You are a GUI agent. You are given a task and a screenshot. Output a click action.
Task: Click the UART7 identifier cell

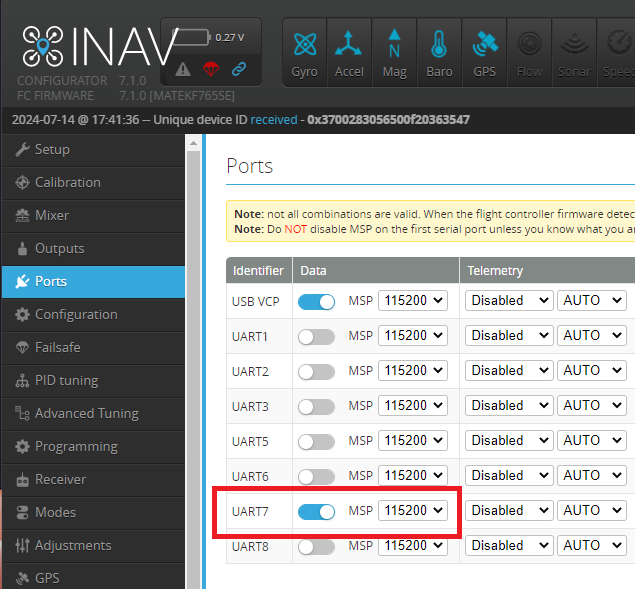point(259,511)
